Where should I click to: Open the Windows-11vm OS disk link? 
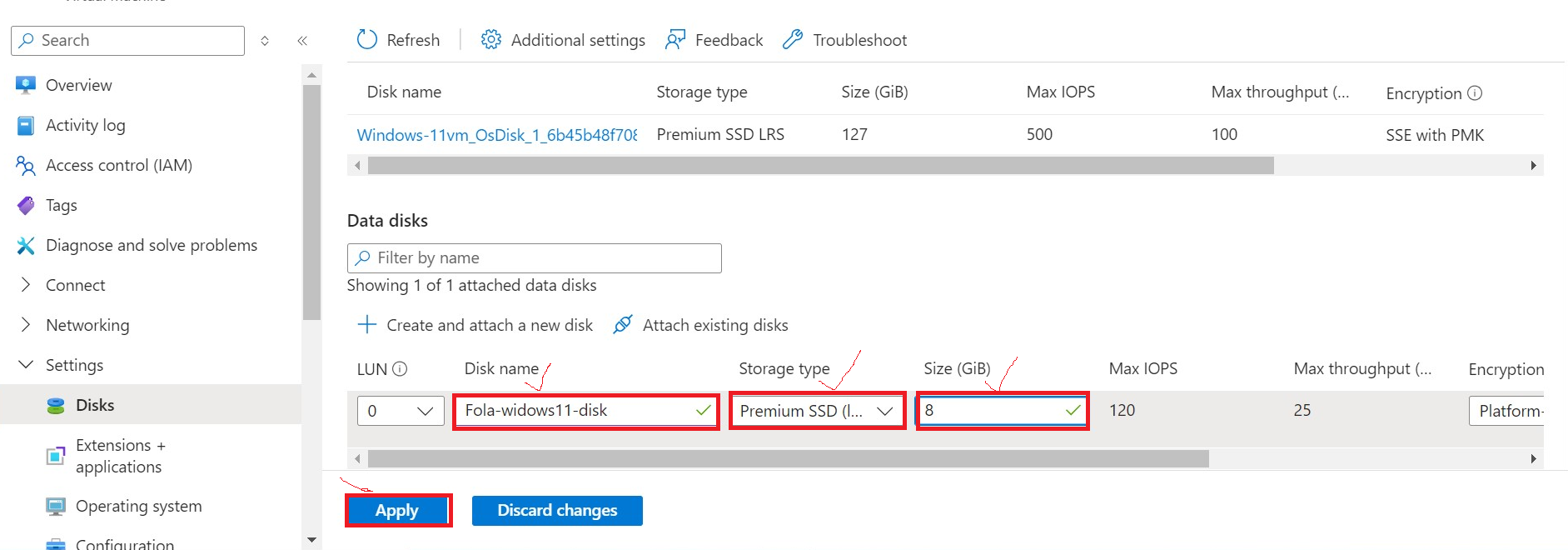pos(497,135)
